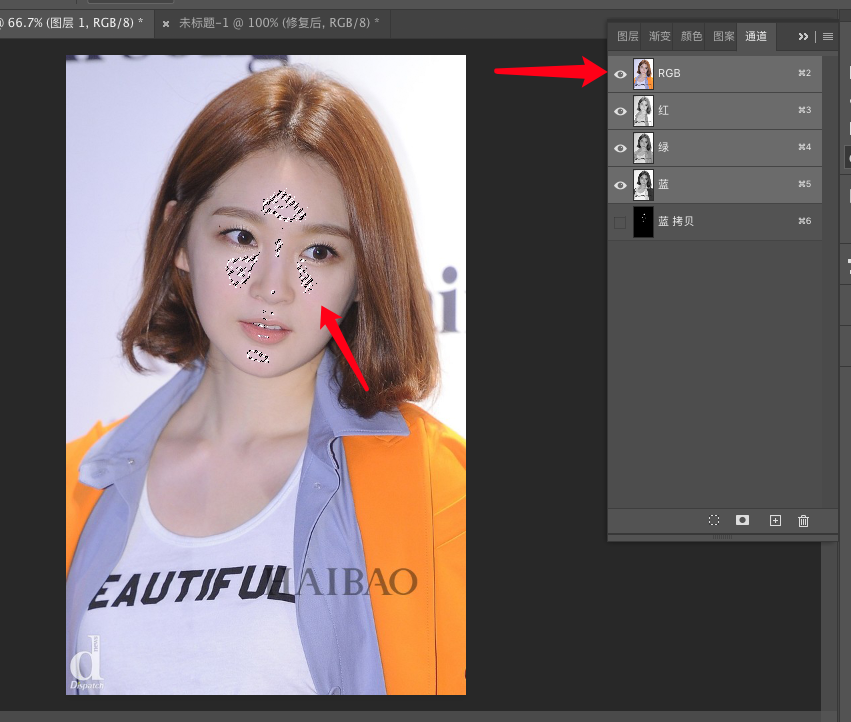Switch to the 颜色 tab
The width and height of the screenshot is (851, 722).
point(691,36)
